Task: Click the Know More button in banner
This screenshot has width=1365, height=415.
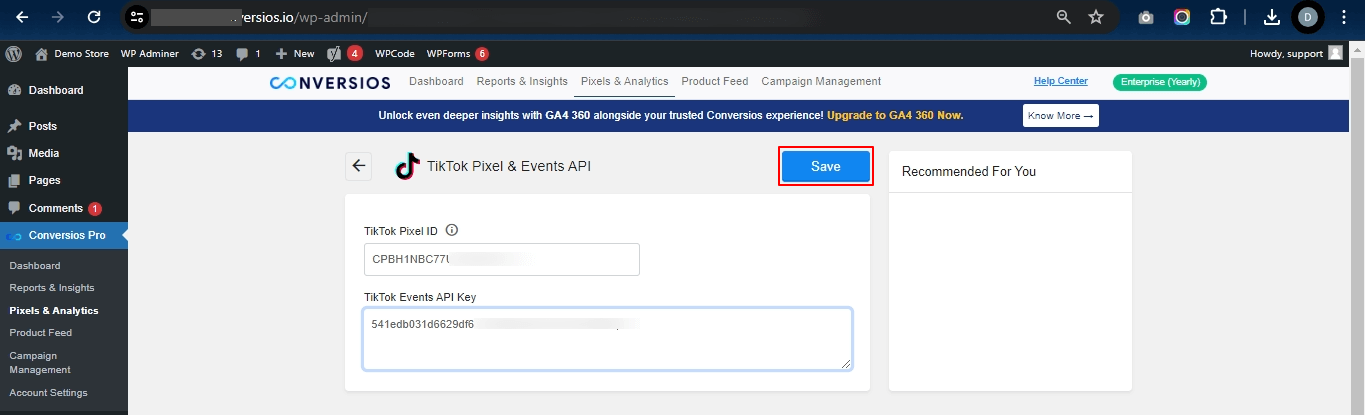Action: (1061, 116)
